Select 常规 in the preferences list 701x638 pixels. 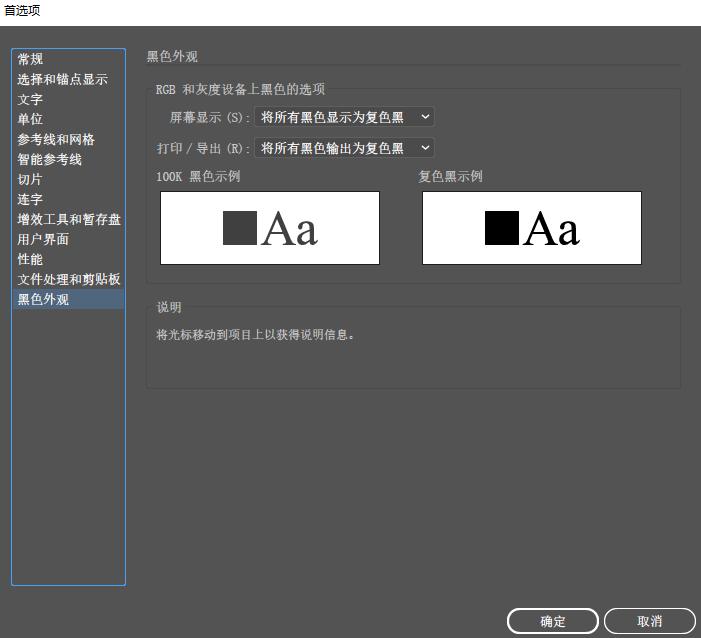(31, 59)
